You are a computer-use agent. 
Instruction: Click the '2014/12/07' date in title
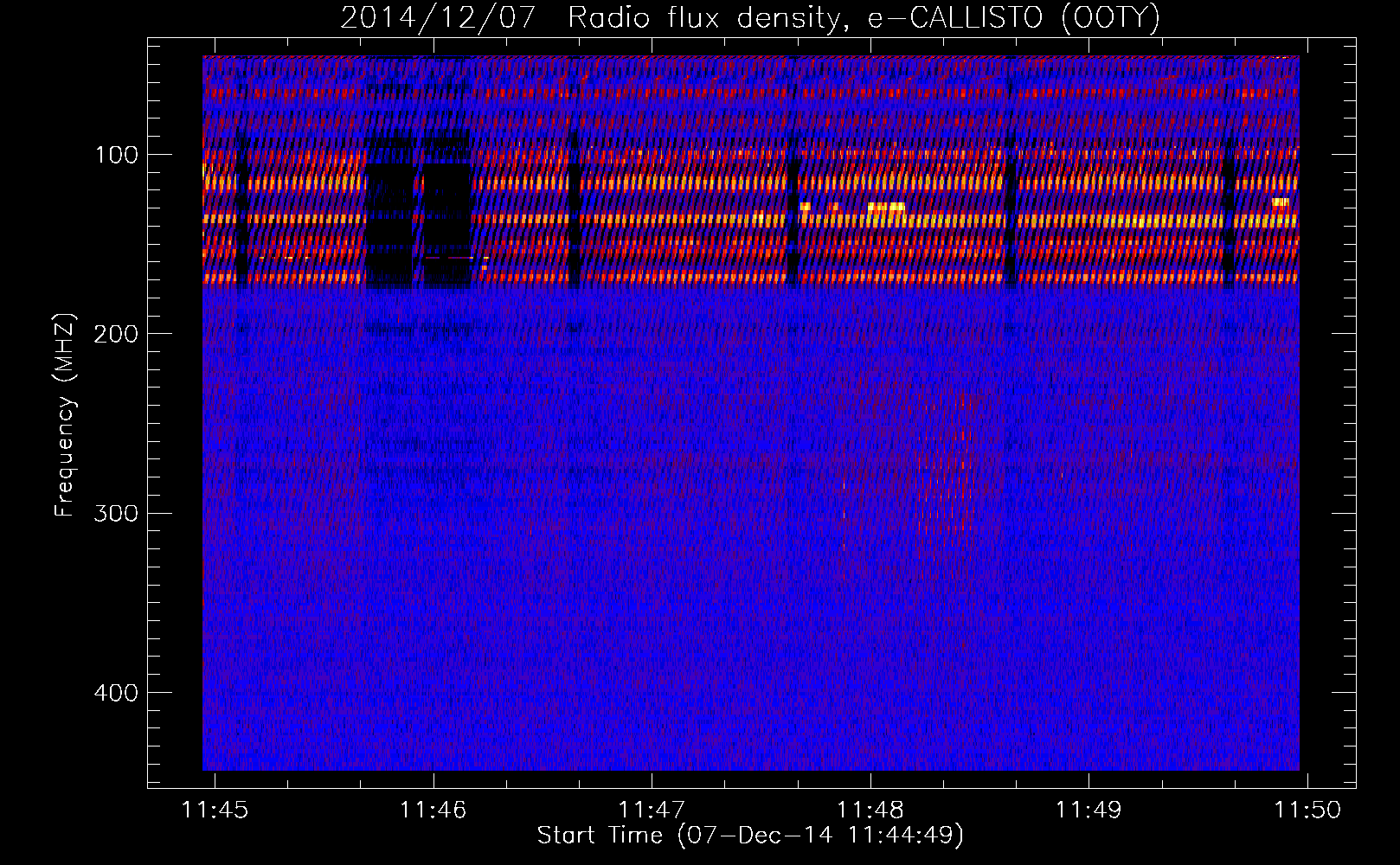click(438, 18)
